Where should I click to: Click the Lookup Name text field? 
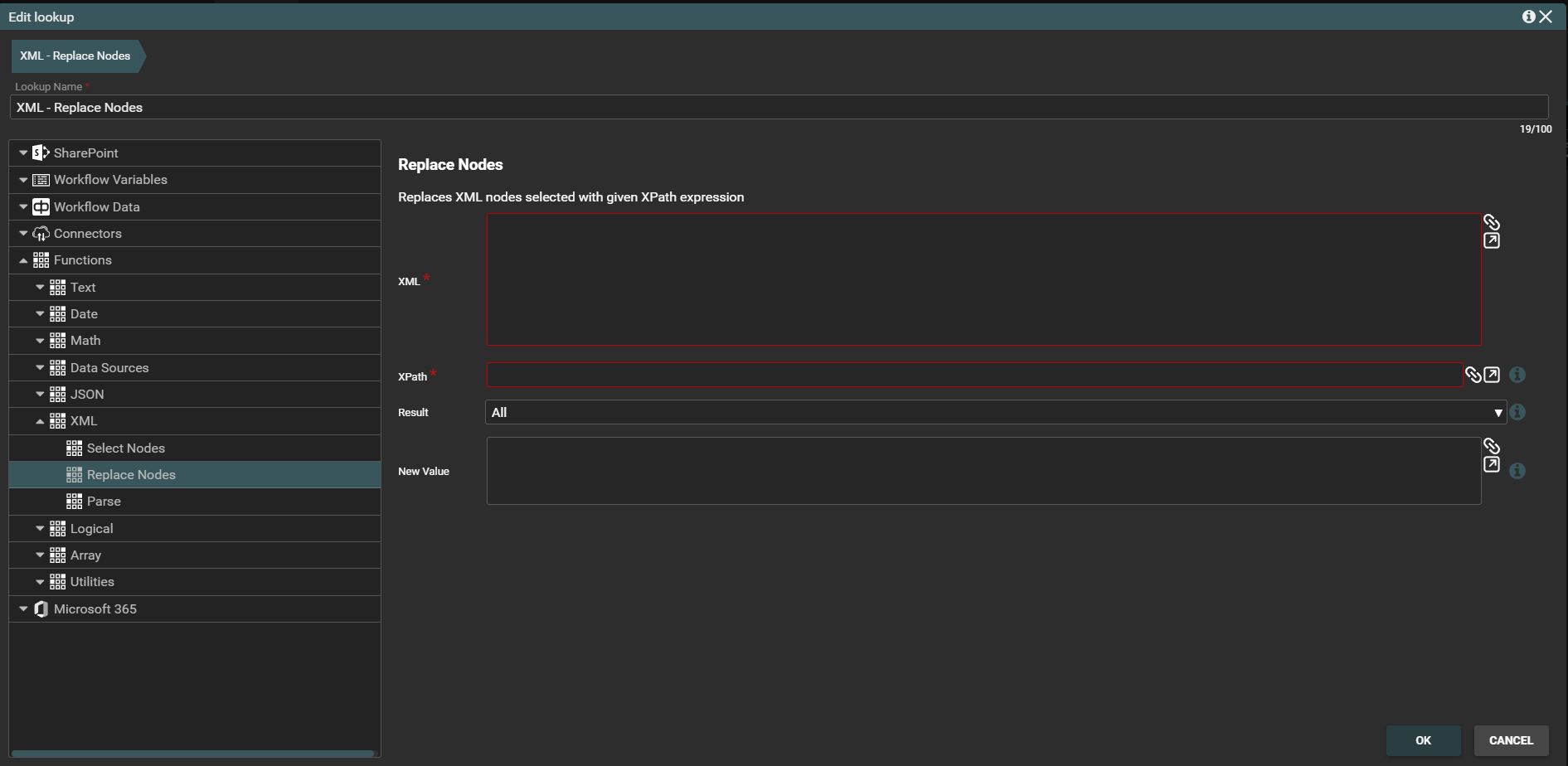(x=778, y=107)
